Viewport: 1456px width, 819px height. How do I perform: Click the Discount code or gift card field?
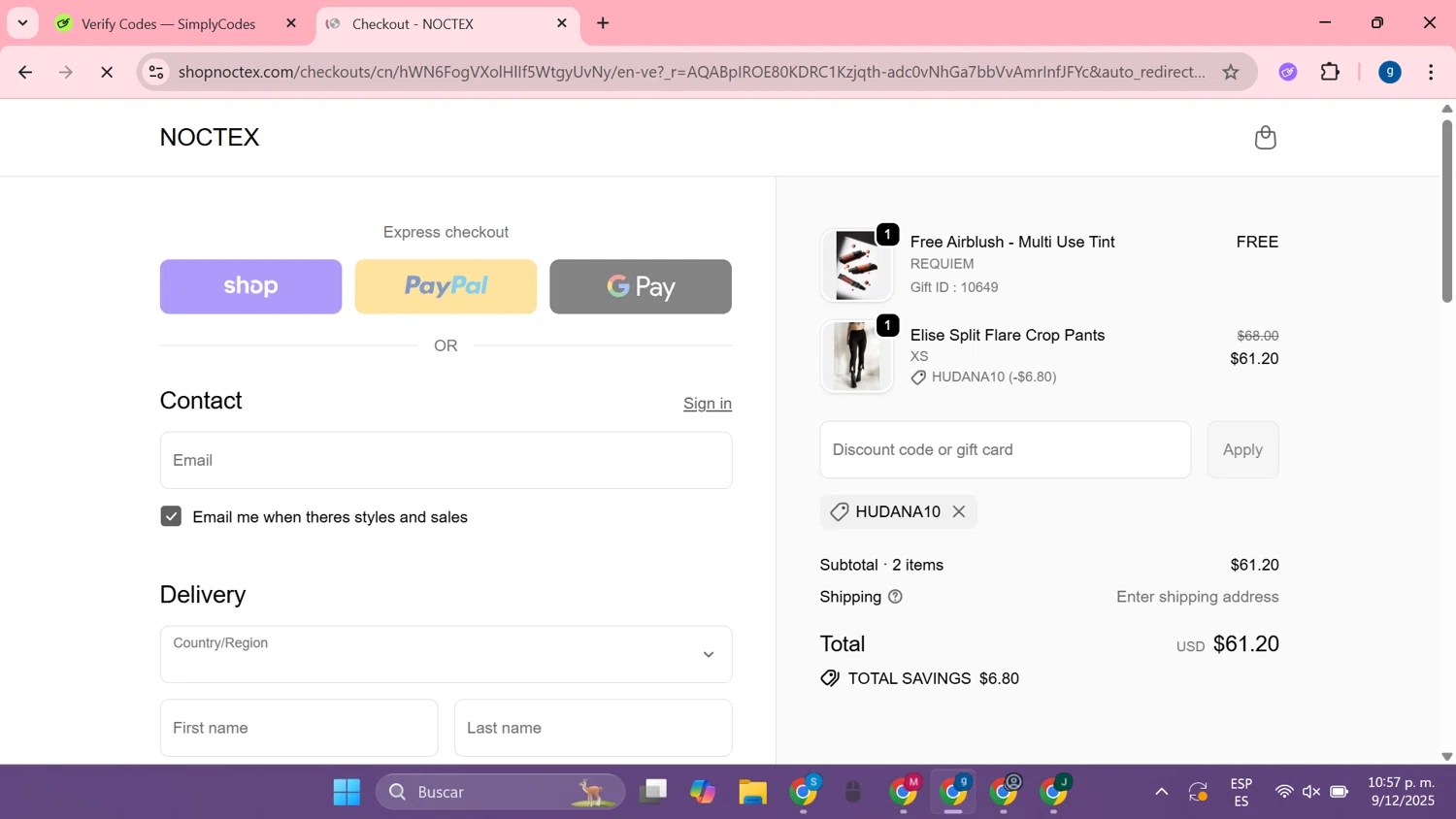pyautogui.click(x=1005, y=449)
